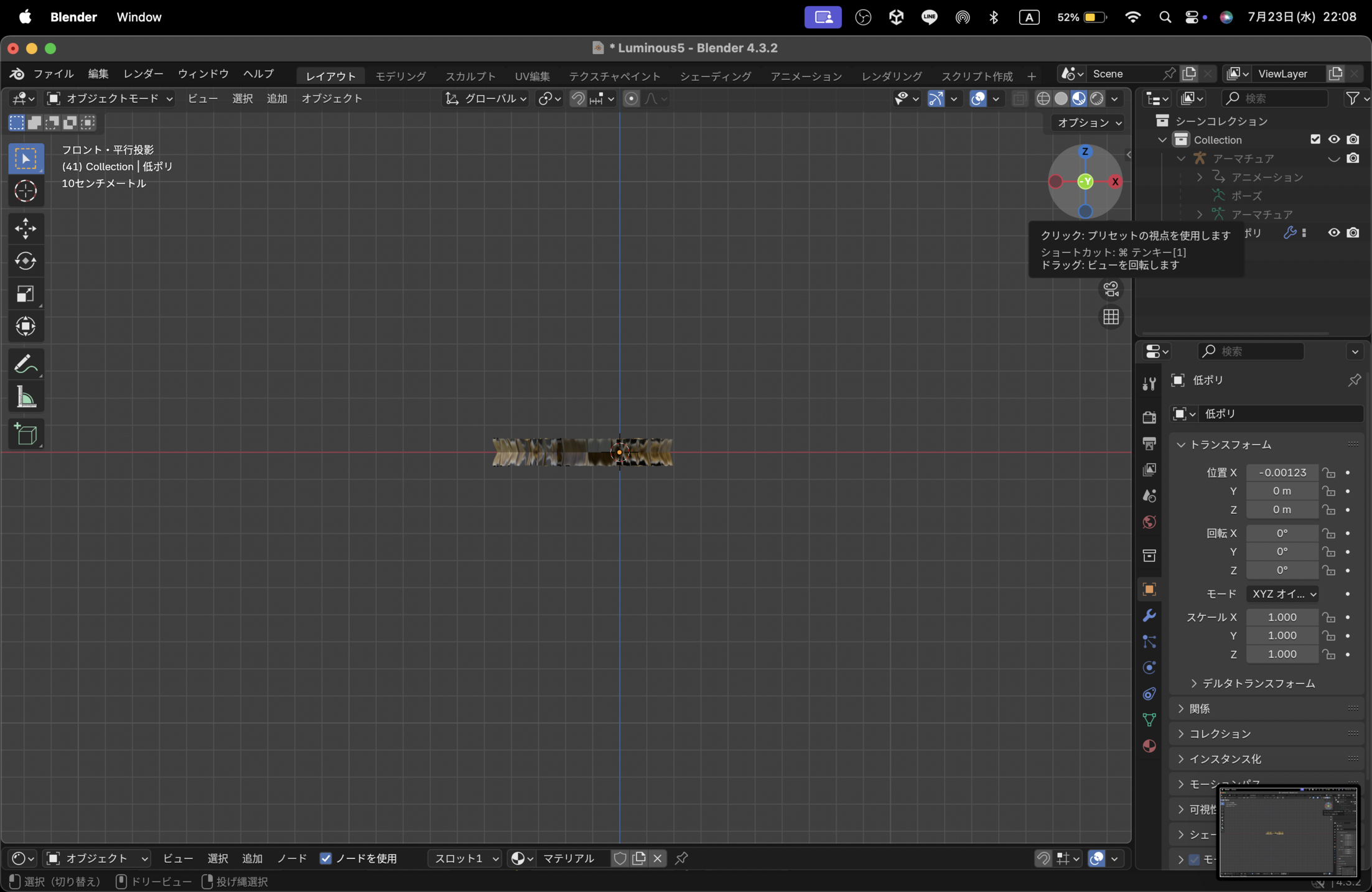The height and width of the screenshot is (892, 1372).
Task: Unlink the material using the X button
Action: coord(658,858)
